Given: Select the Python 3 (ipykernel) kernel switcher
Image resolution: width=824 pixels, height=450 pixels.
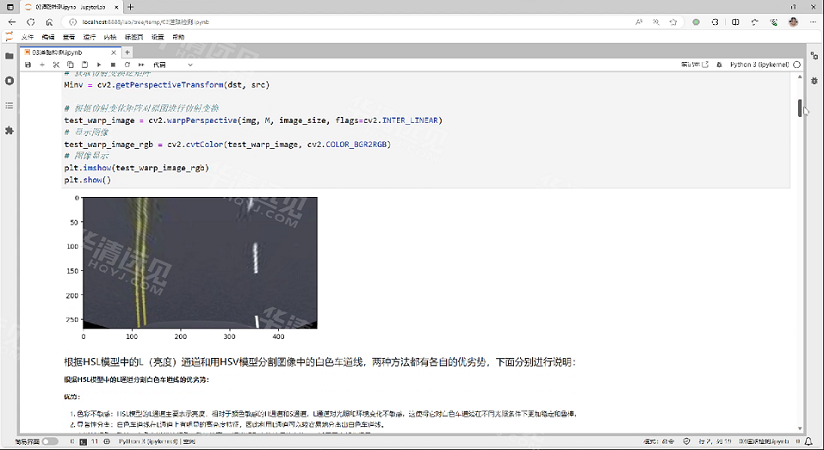Looking at the screenshot, I should point(757,64).
